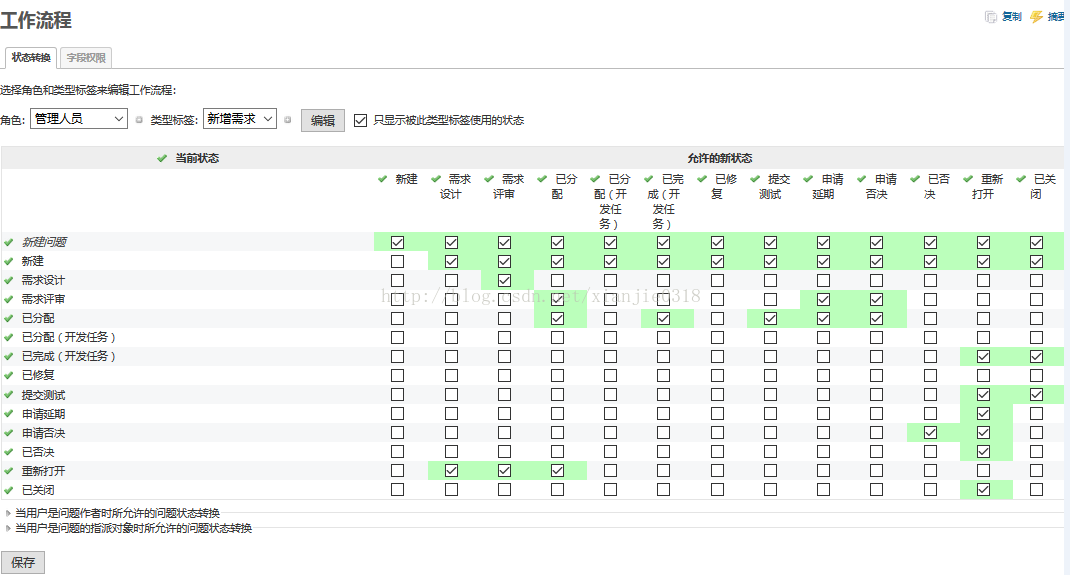Uncheck 重新打开 row's 需求设计 checkbox
The image size is (1070, 575).
point(451,471)
